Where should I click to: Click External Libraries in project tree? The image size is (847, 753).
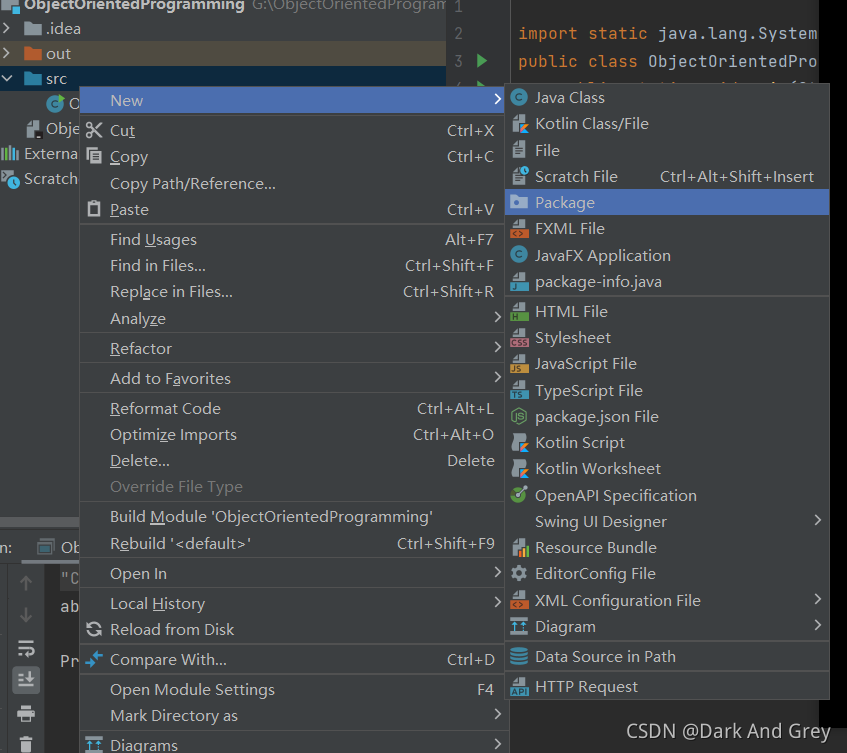[39, 154]
